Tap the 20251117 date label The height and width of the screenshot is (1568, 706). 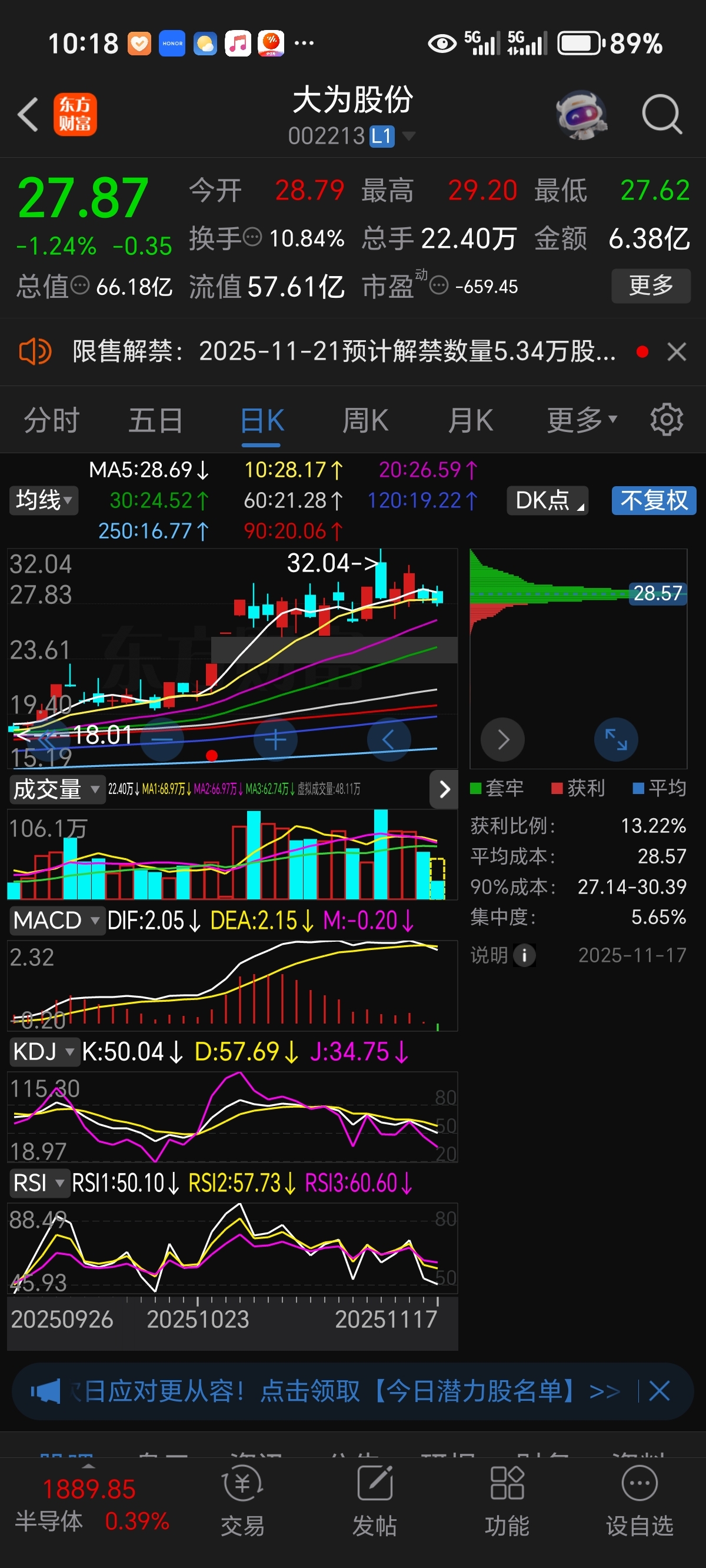point(386,1319)
